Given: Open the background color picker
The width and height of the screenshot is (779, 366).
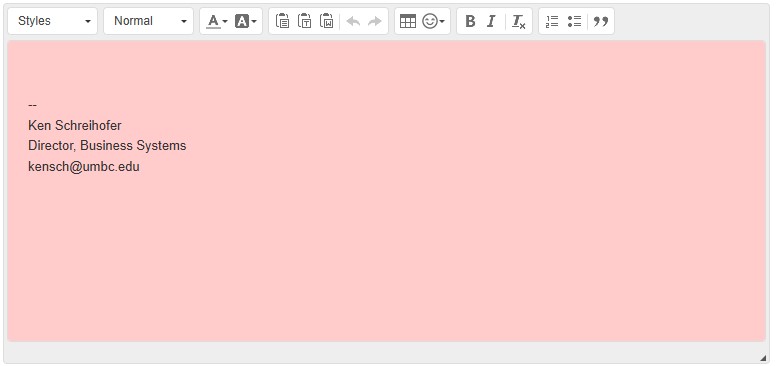Looking at the screenshot, I should coord(245,21).
